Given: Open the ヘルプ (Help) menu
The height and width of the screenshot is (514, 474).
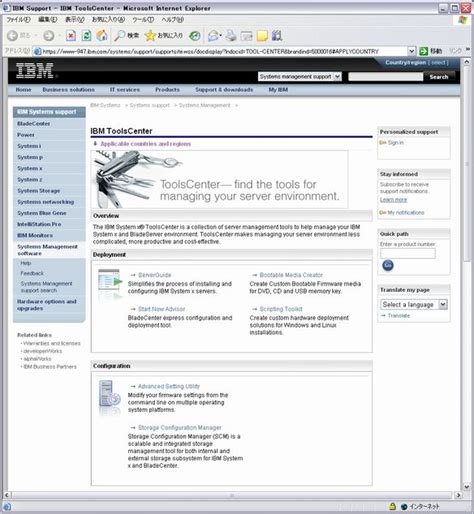Looking at the screenshot, I should point(173,20).
